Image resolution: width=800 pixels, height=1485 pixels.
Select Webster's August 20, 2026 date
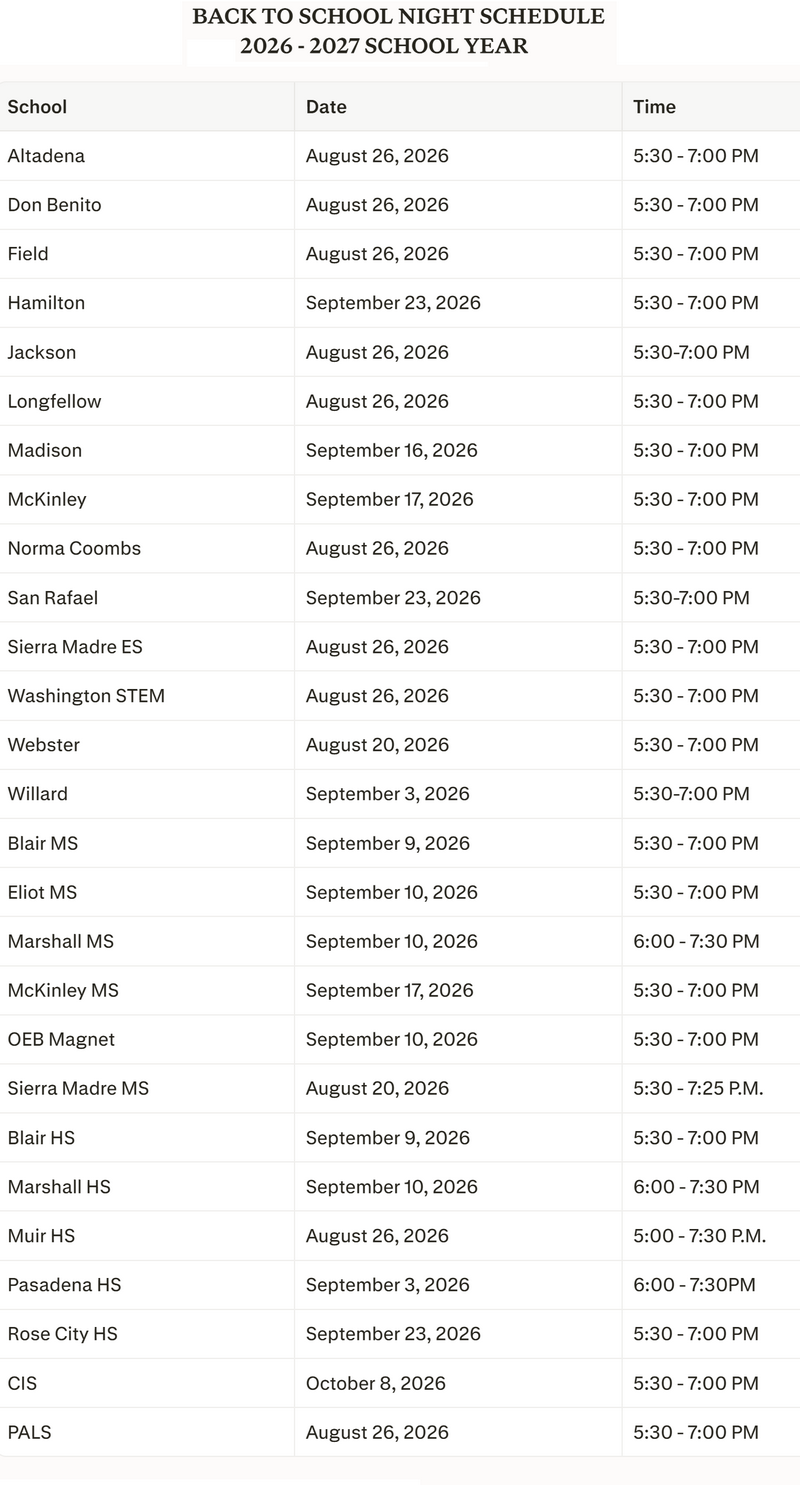coord(377,745)
